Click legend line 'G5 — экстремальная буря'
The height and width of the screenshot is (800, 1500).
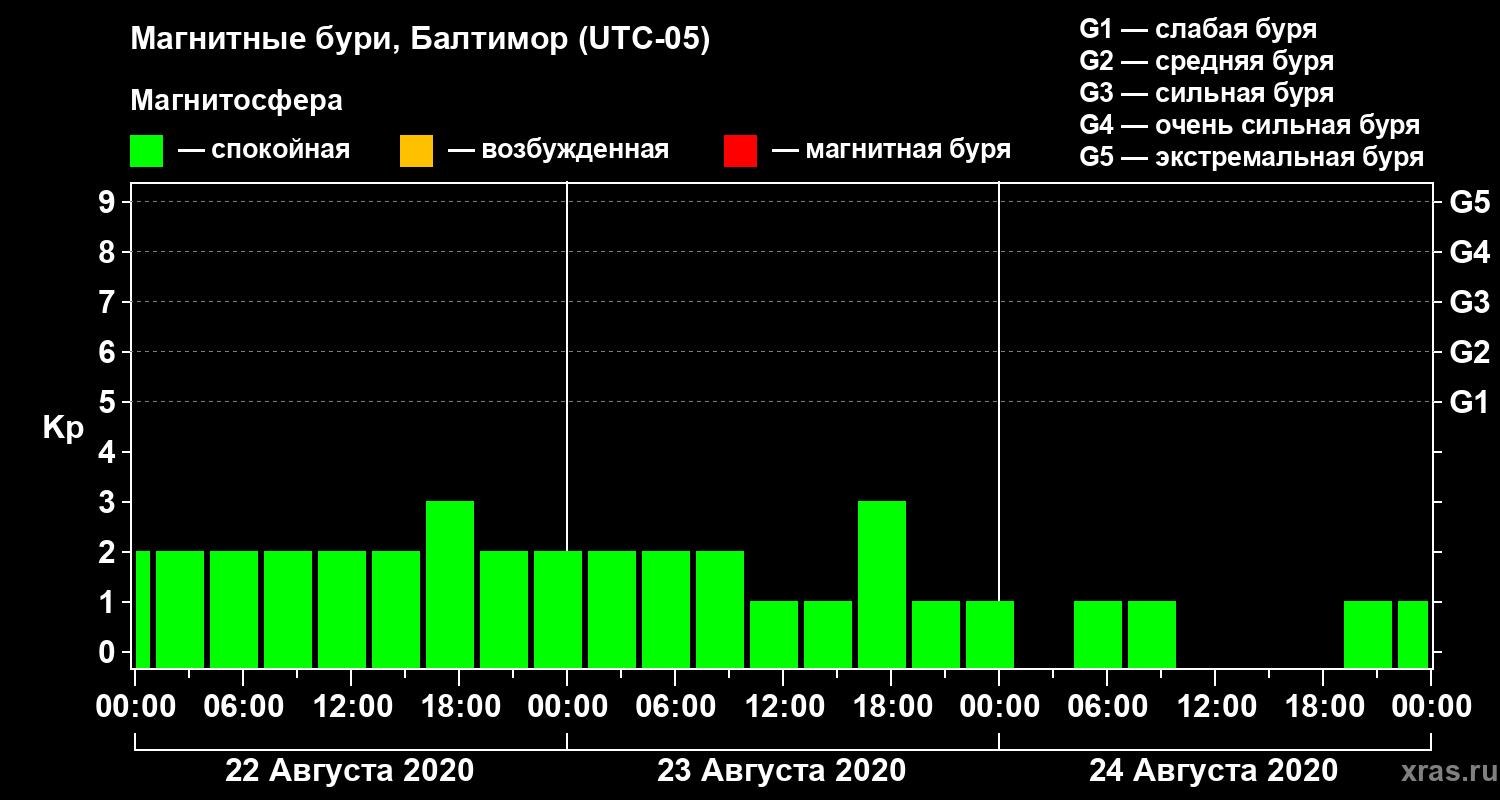click(1252, 157)
